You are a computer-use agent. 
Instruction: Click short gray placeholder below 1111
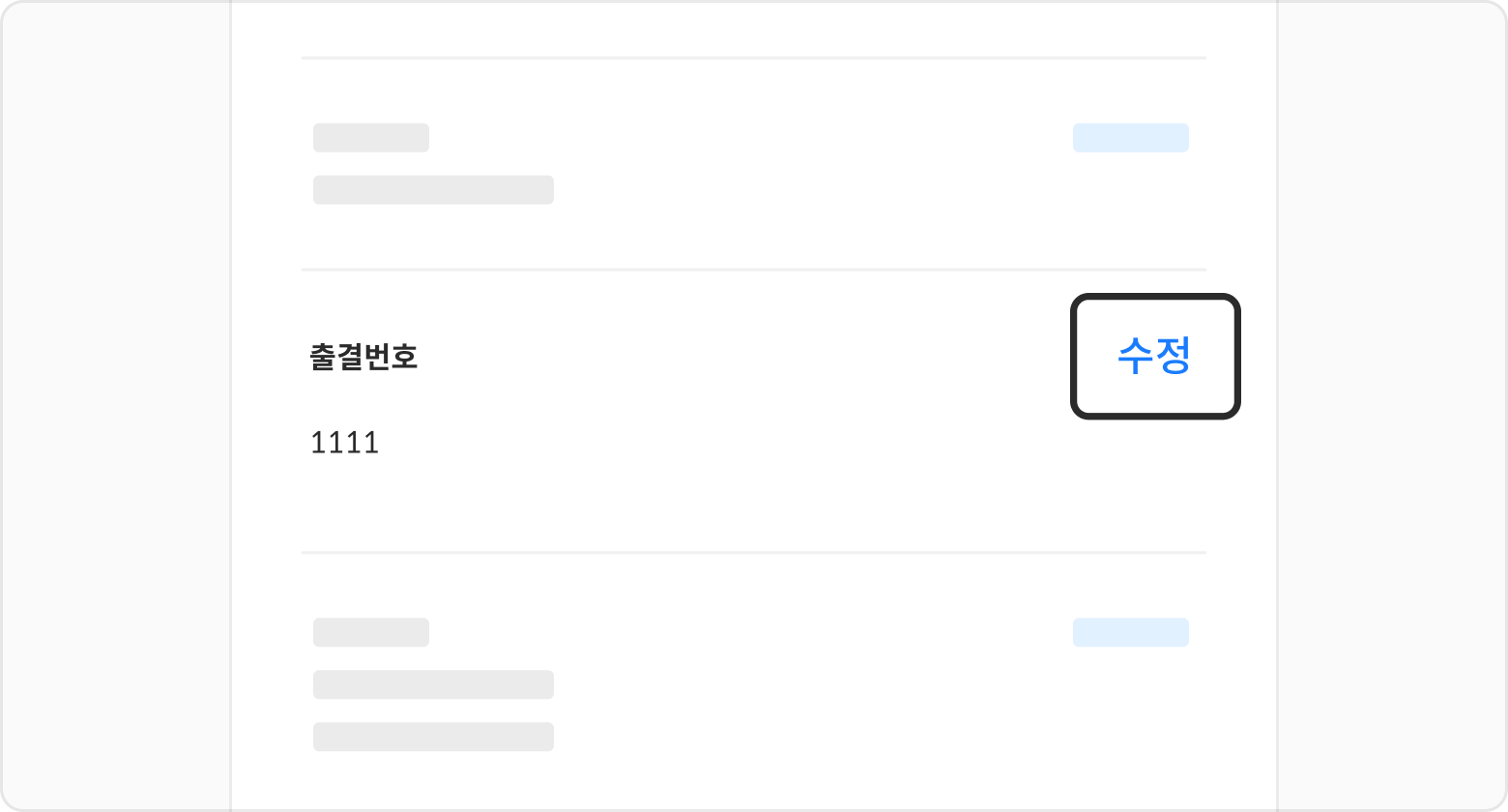coord(370,632)
